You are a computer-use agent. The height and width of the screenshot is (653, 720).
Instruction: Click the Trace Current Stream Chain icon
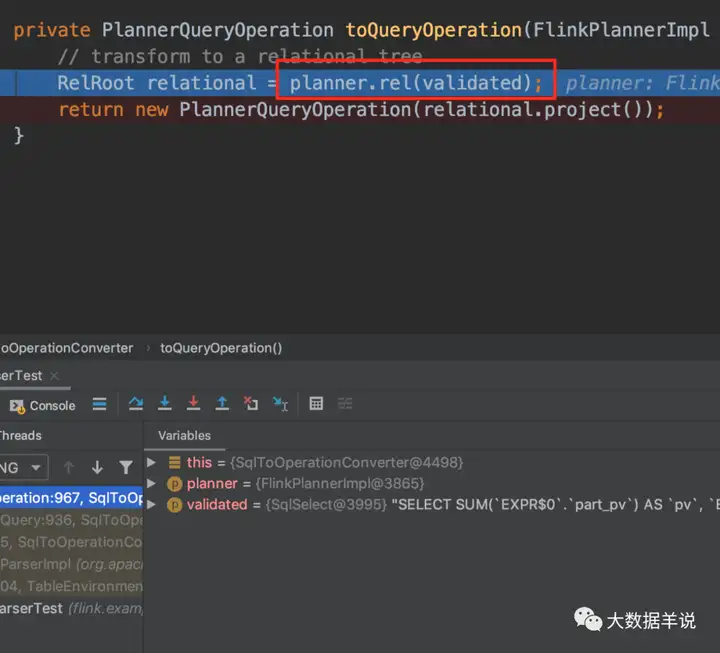[x=345, y=404]
